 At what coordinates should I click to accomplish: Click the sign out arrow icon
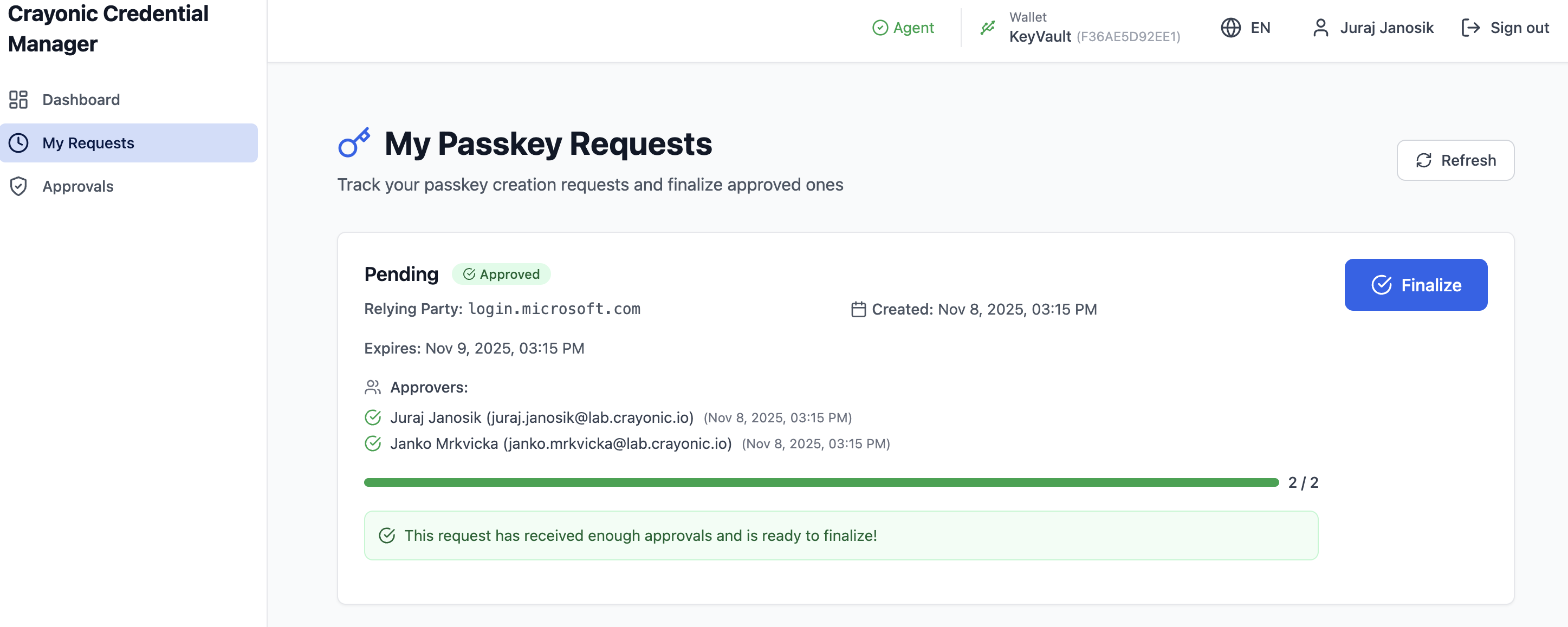1470,28
